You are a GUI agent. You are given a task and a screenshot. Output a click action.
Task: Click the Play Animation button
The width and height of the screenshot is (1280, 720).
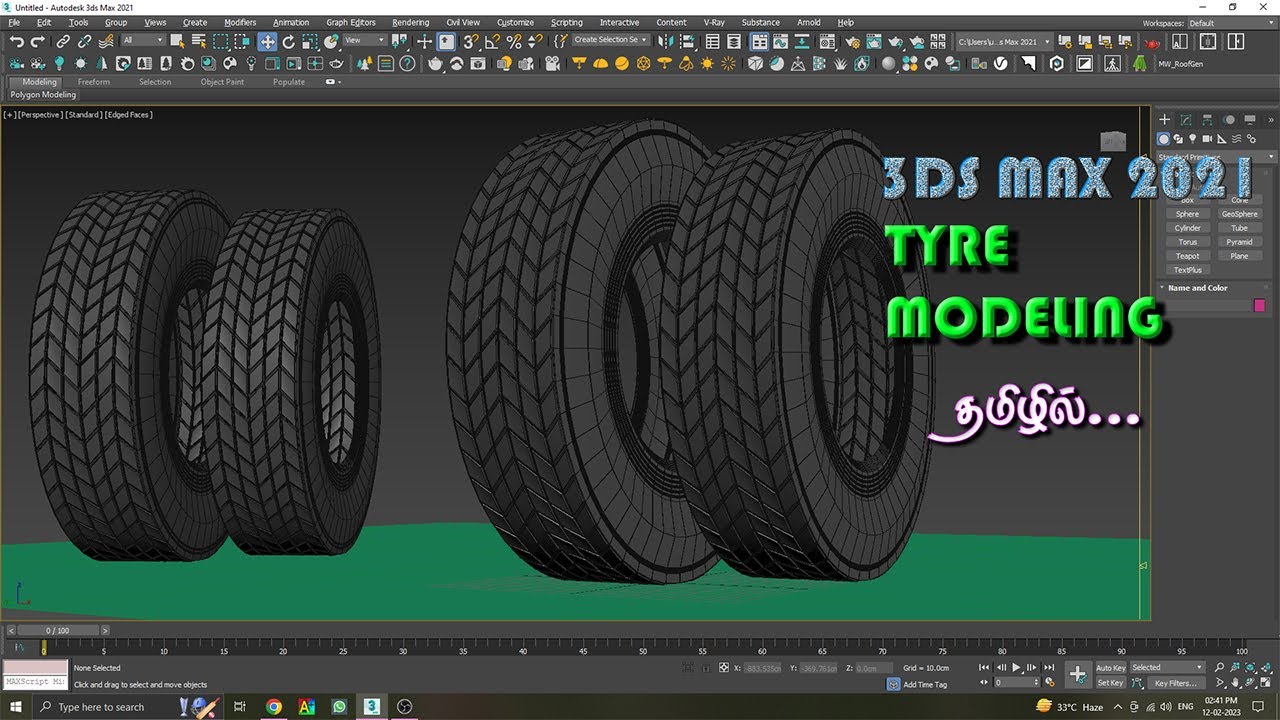(x=1016, y=667)
